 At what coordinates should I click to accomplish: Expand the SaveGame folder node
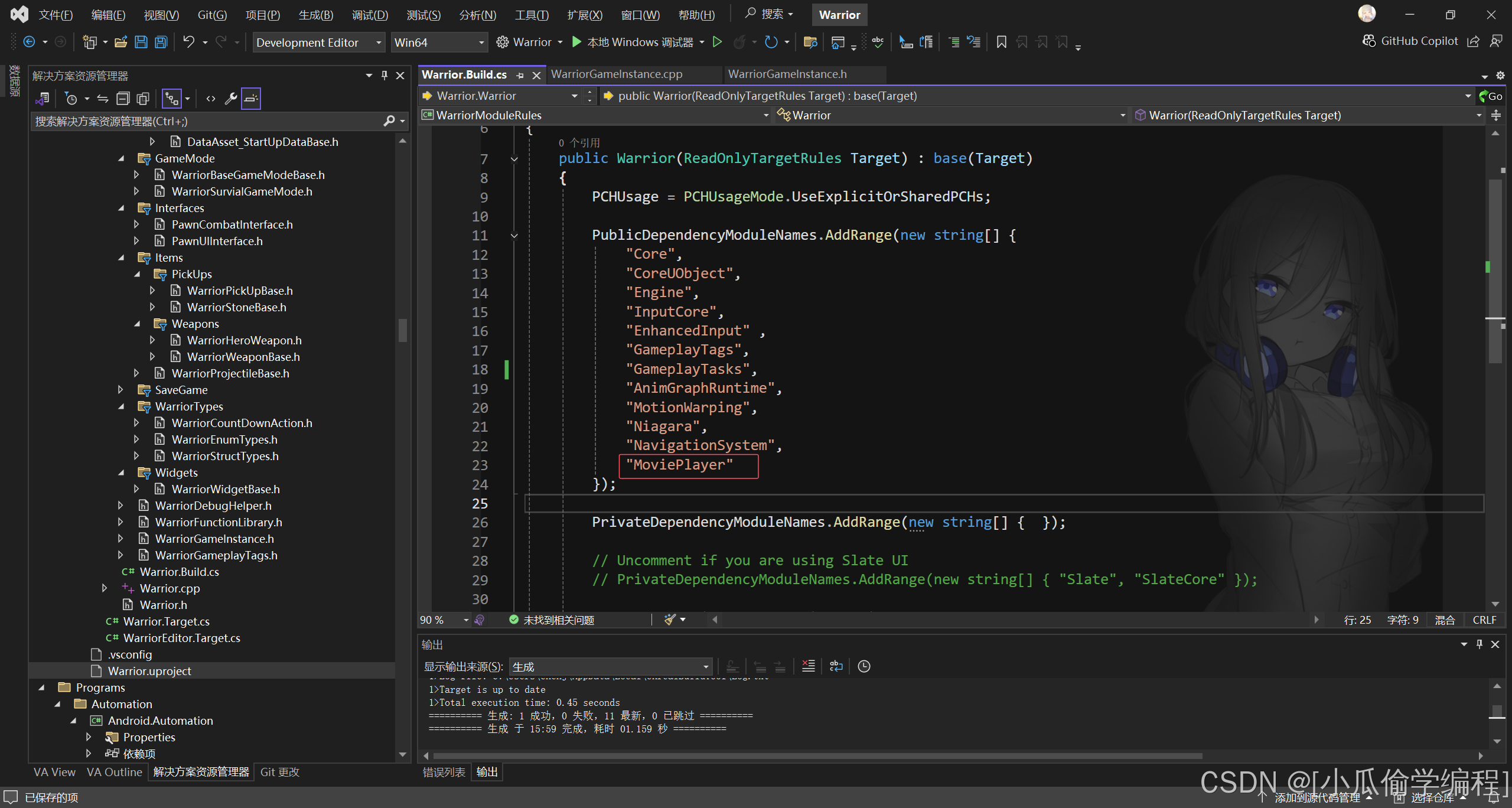pyautogui.click(x=120, y=390)
